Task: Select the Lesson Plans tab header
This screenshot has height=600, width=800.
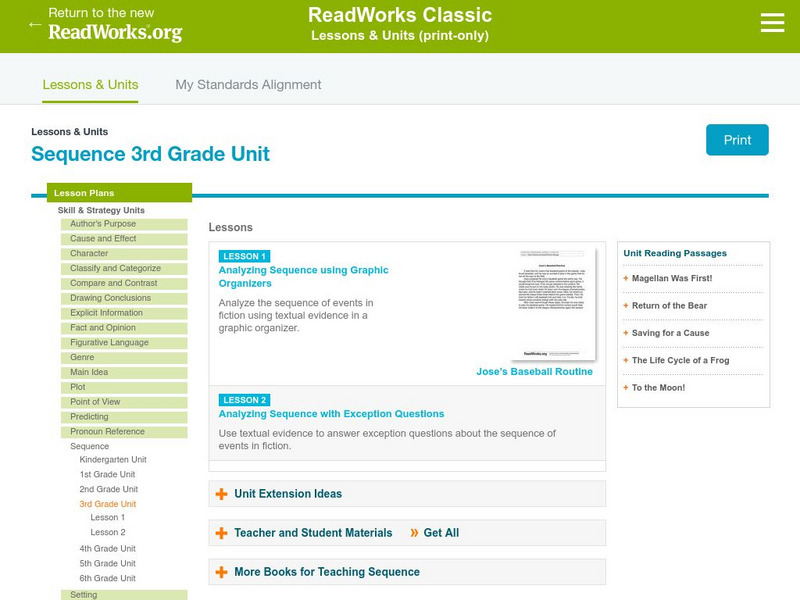Action: pyautogui.click(x=119, y=193)
